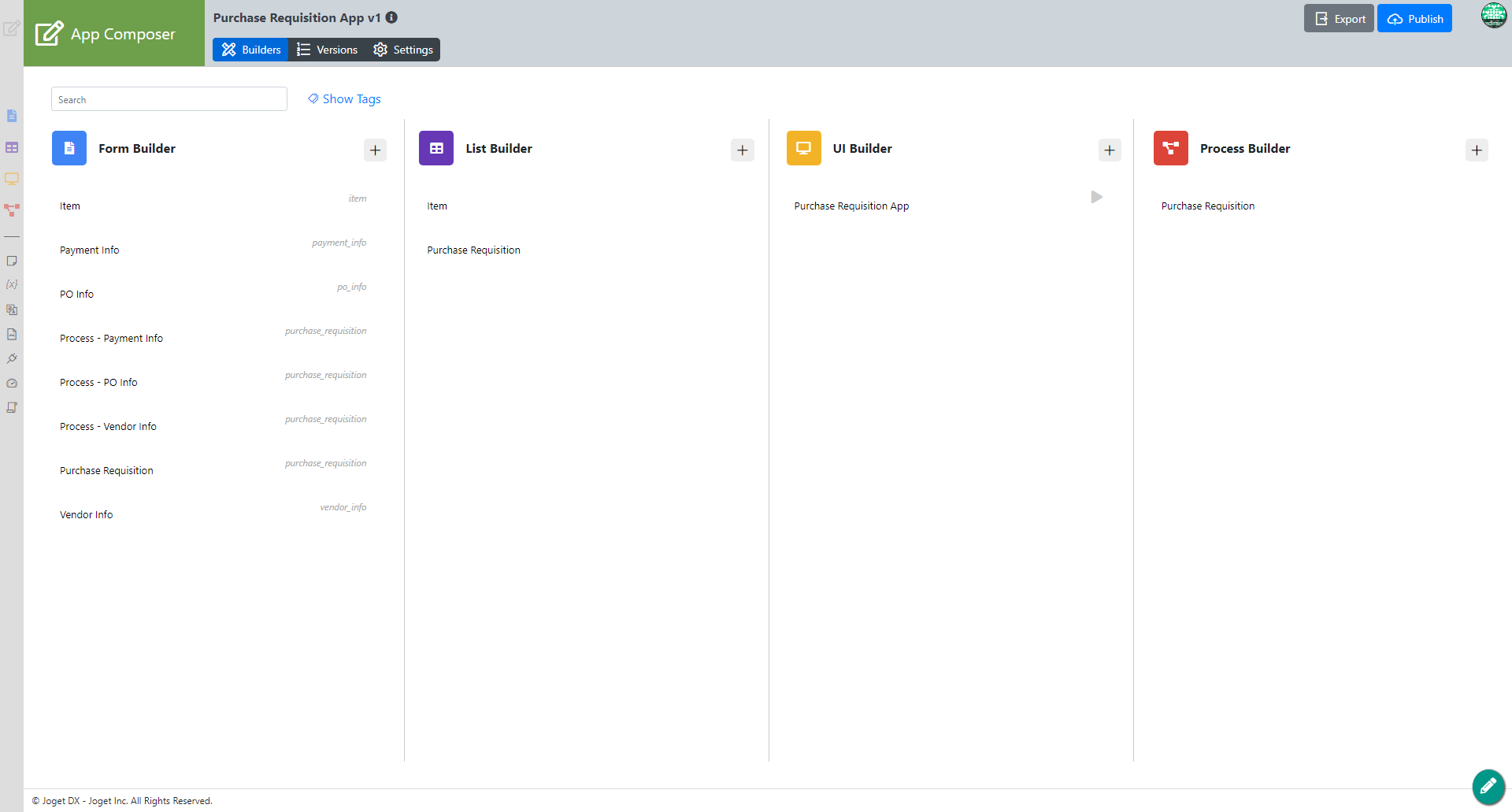Click the po_info table name label
This screenshot has width=1512, height=812.
tap(351, 287)
